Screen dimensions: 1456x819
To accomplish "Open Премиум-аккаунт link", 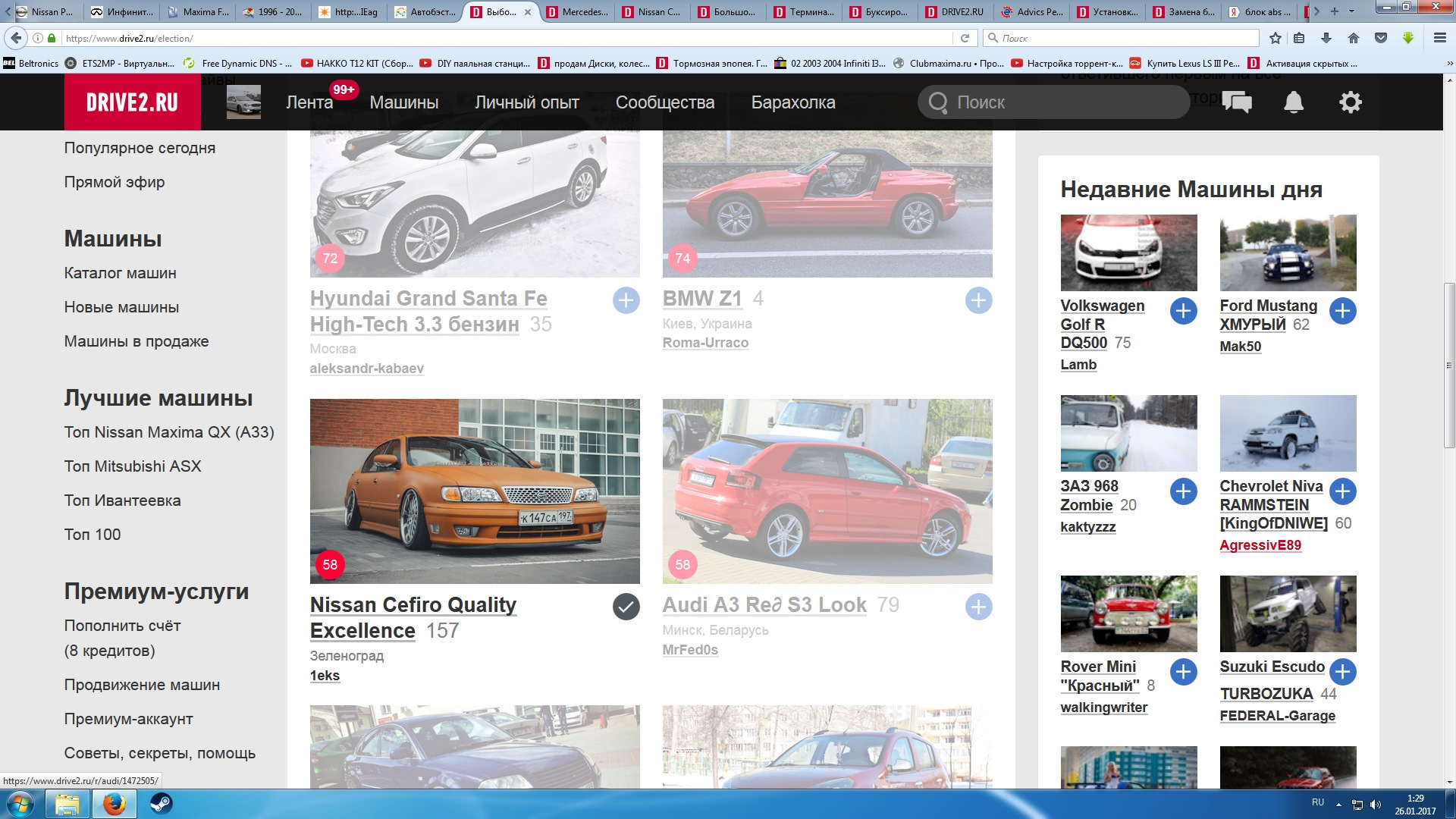I will coord(128,719).
